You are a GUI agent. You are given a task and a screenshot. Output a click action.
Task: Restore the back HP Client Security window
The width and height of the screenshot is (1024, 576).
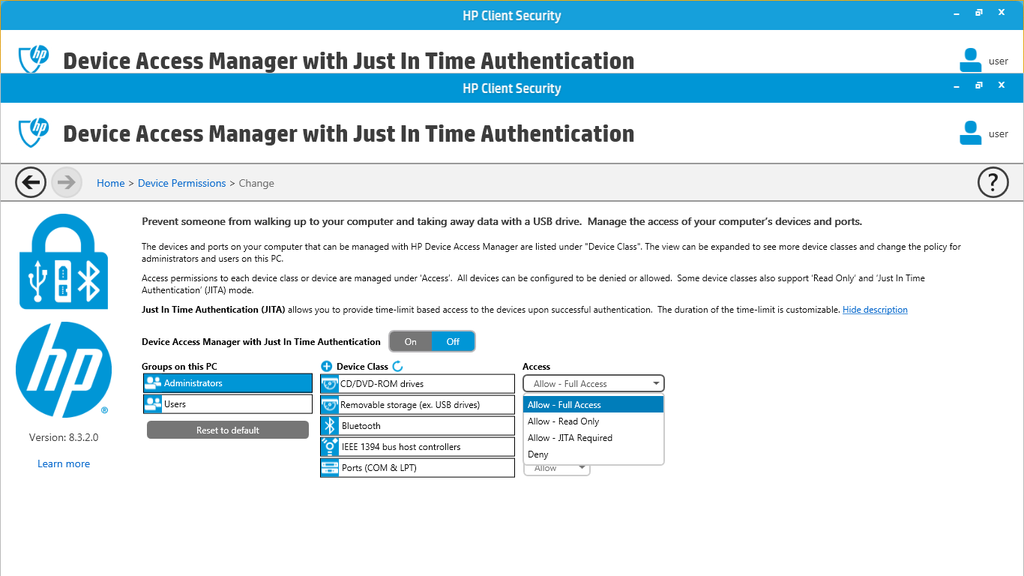pyautogui.click(x=978, y=12)
